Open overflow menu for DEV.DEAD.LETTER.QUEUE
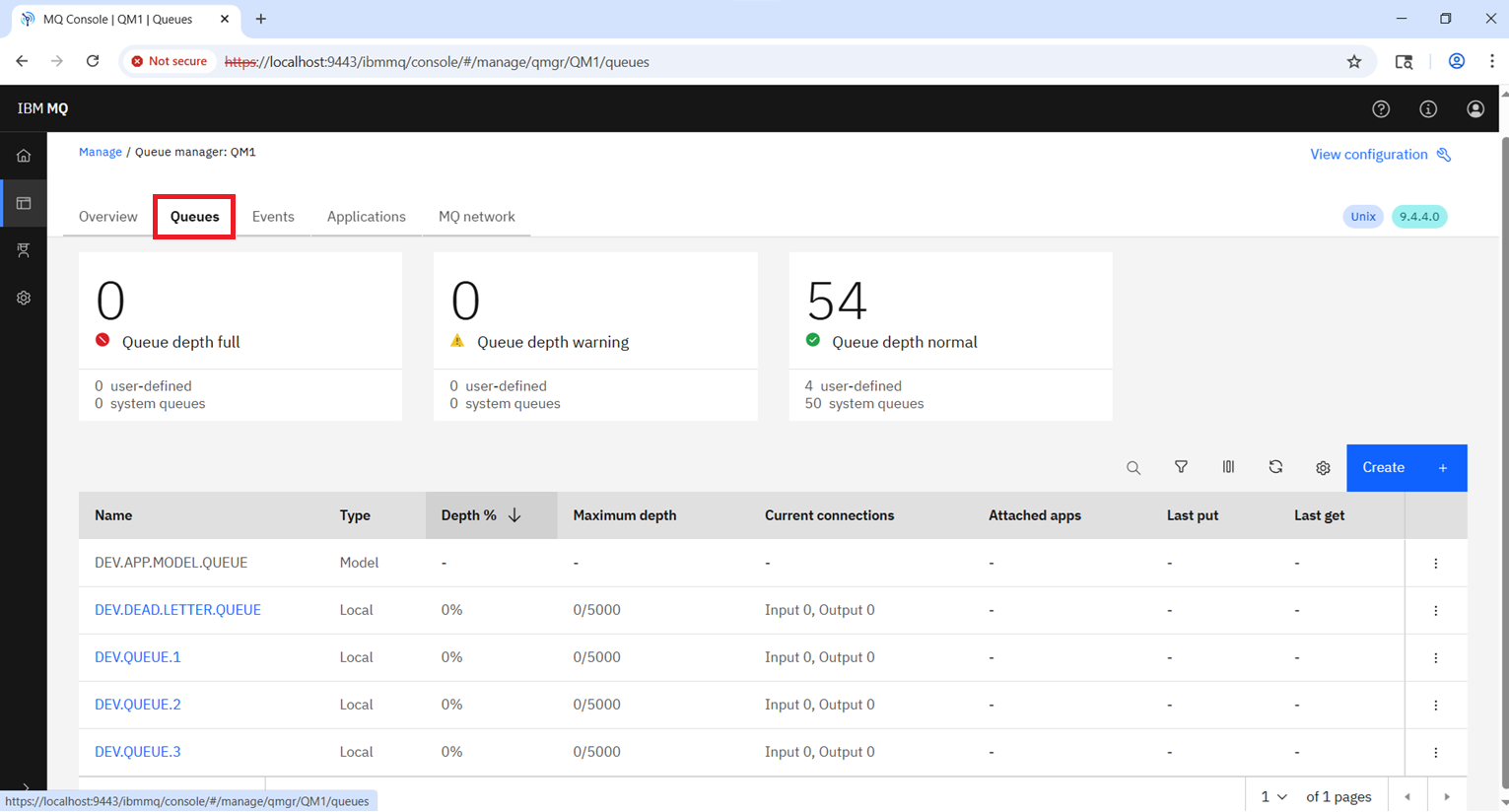 click(x=1436, y=611)
